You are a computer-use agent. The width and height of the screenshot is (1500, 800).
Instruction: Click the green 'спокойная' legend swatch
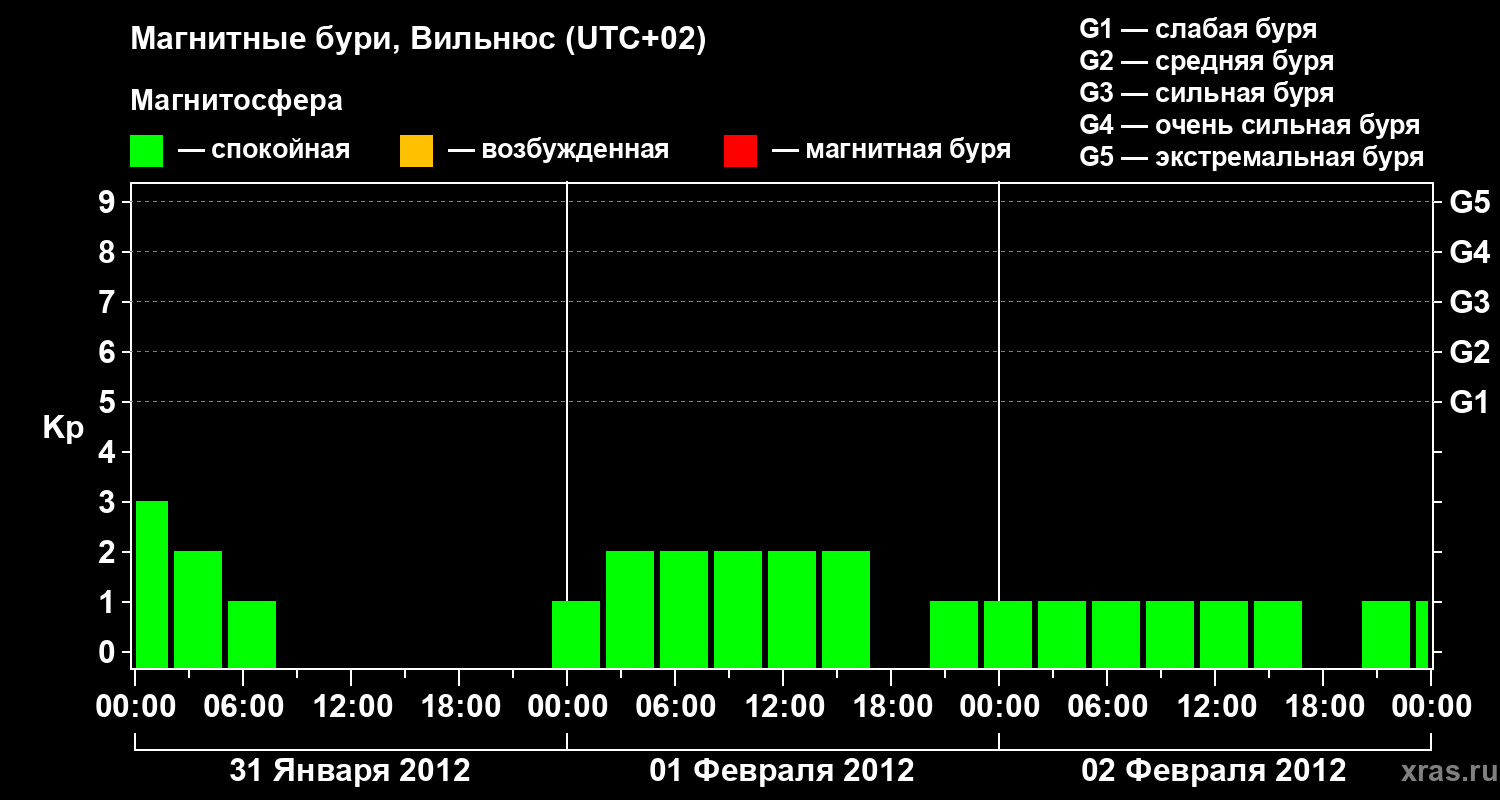point(147,151)
